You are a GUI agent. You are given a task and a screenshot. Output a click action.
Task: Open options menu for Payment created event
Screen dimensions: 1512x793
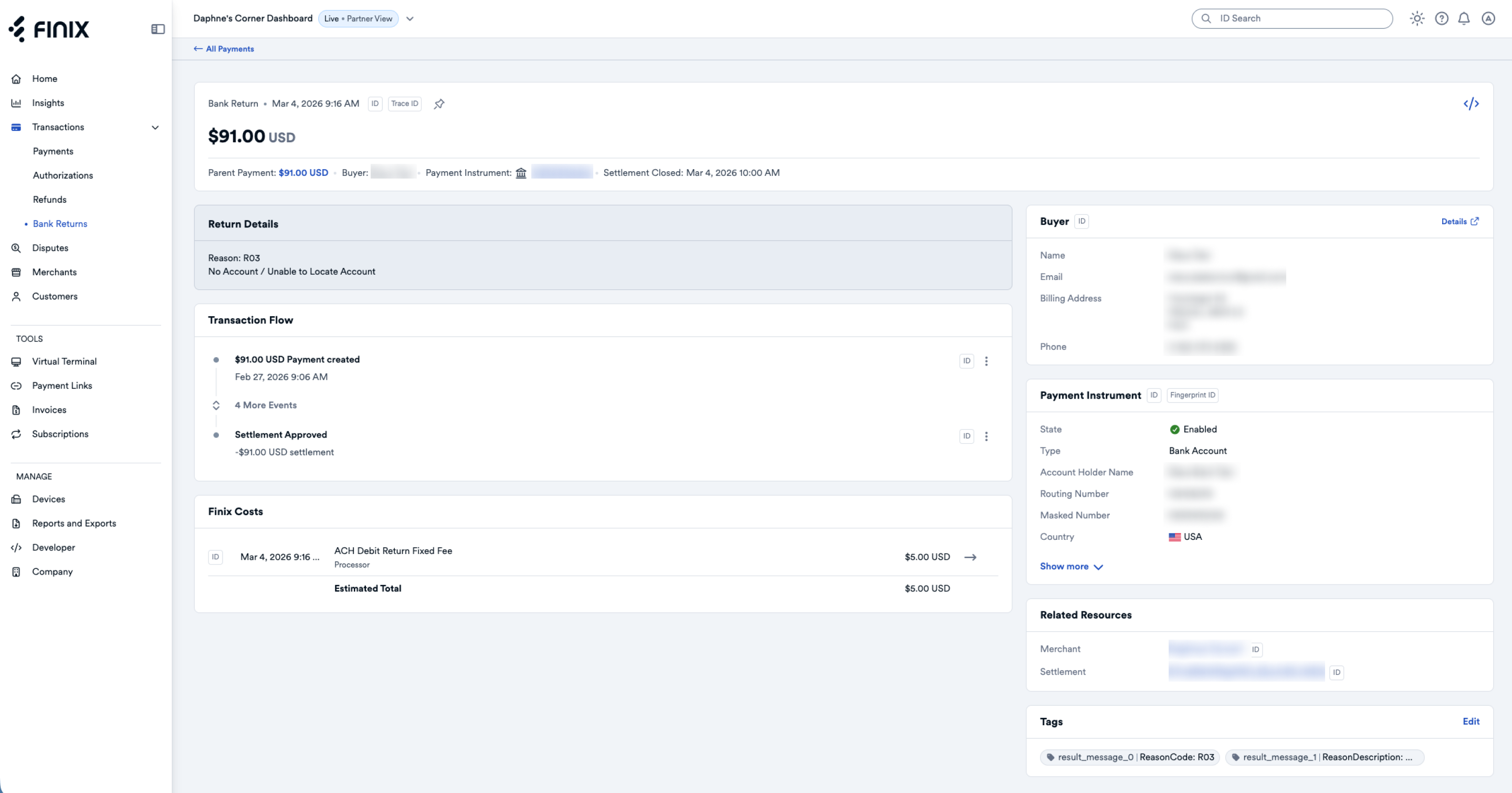[x=986, y=361]
